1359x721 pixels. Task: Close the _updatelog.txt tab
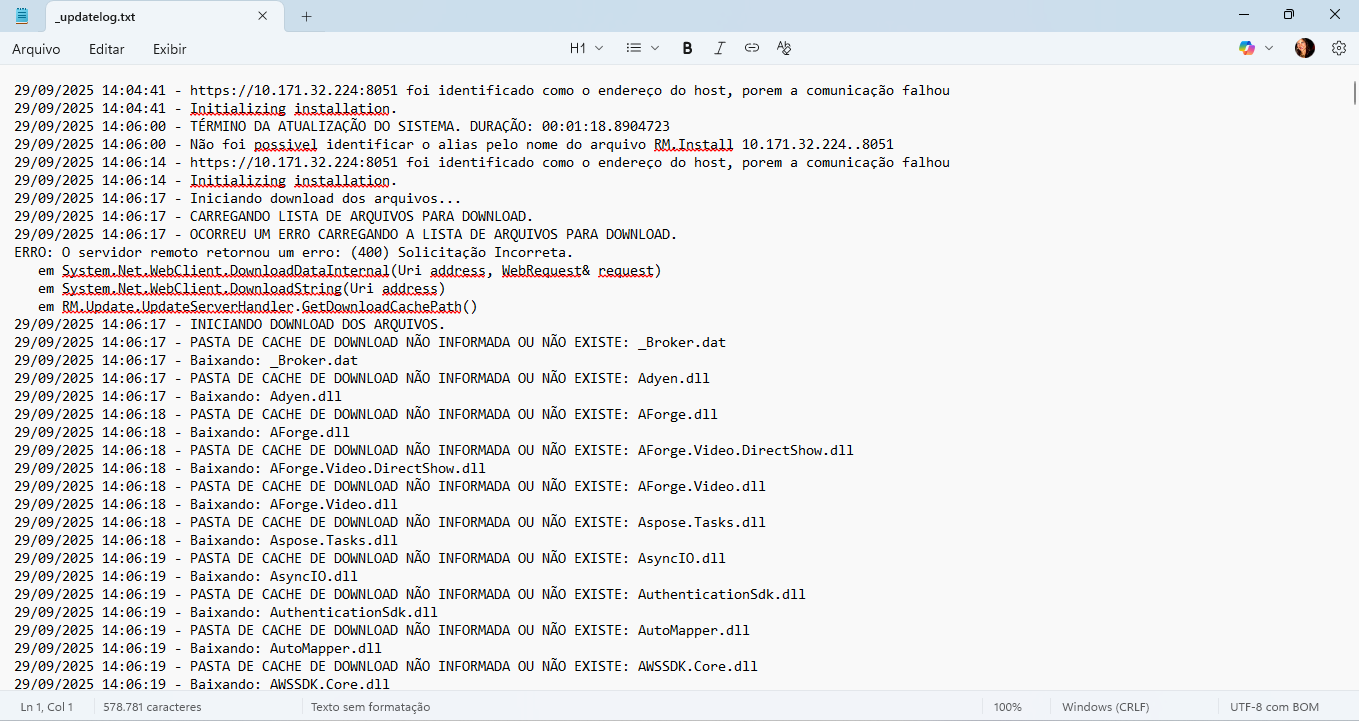point(263,16)
